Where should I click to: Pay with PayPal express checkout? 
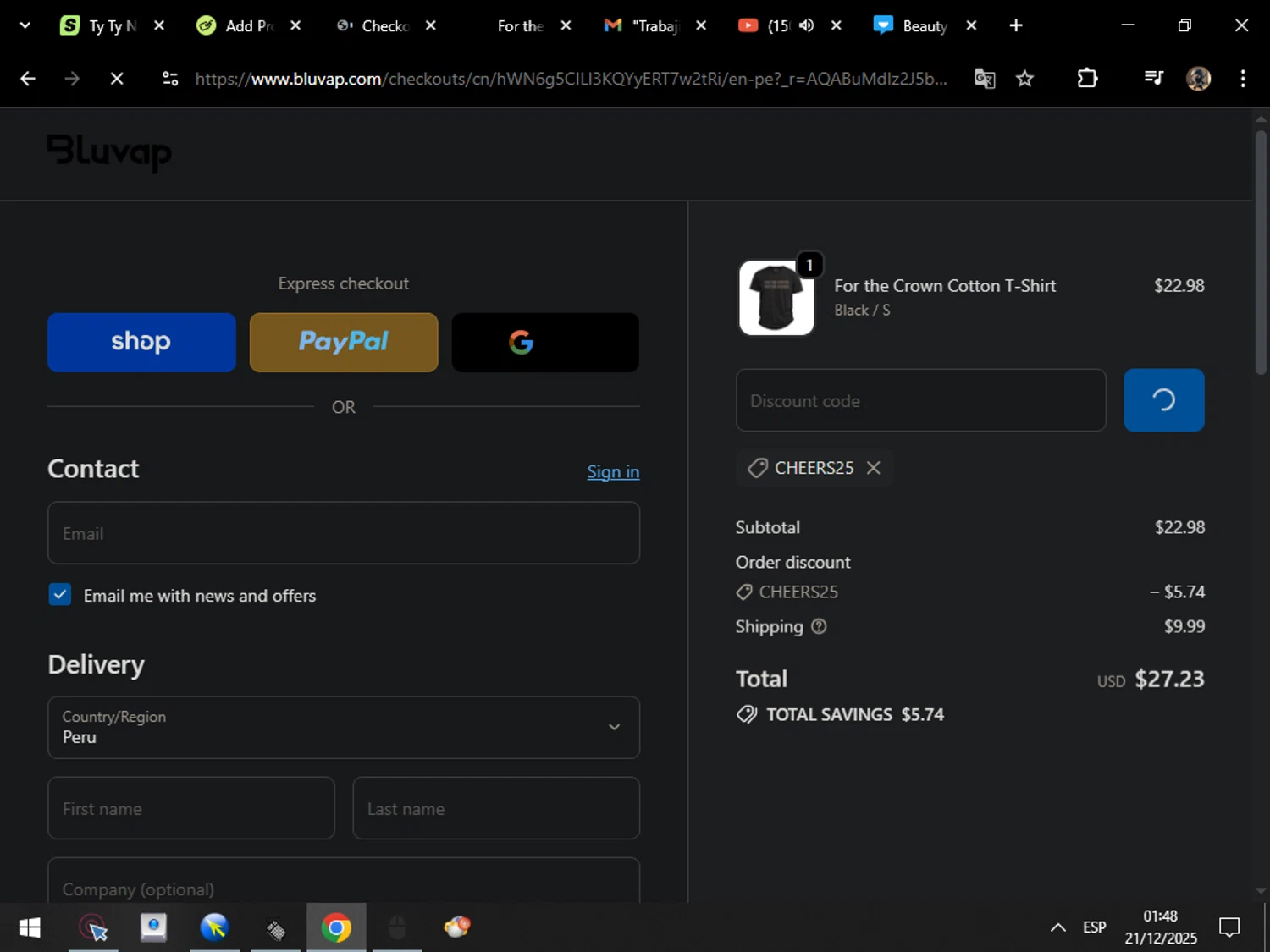click(344, 342)
